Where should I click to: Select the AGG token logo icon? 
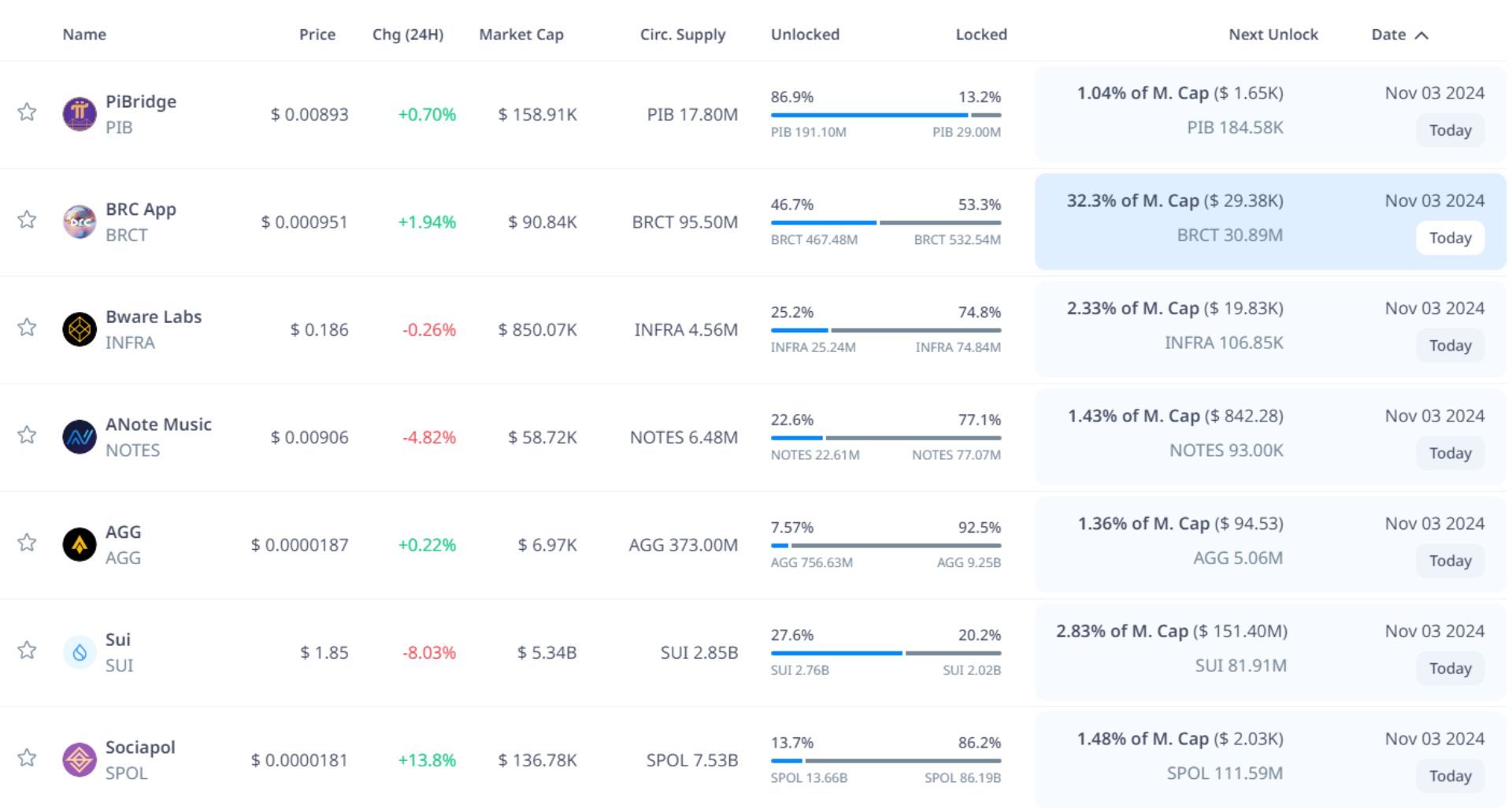tap(80, 544)
